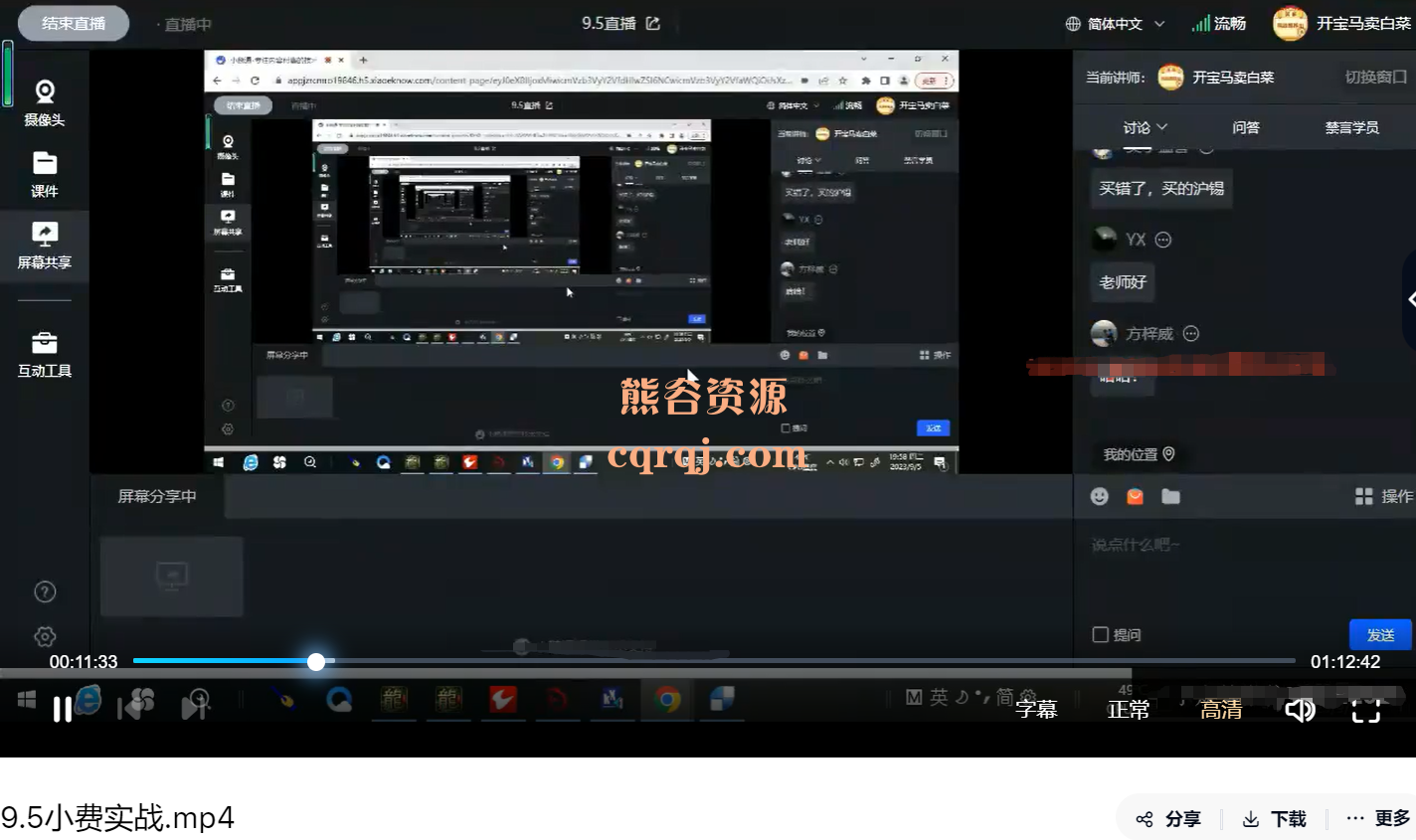Collapse the right chat panel arrow
Viewport: 1416px width, 840px height.
[1411, 298]
